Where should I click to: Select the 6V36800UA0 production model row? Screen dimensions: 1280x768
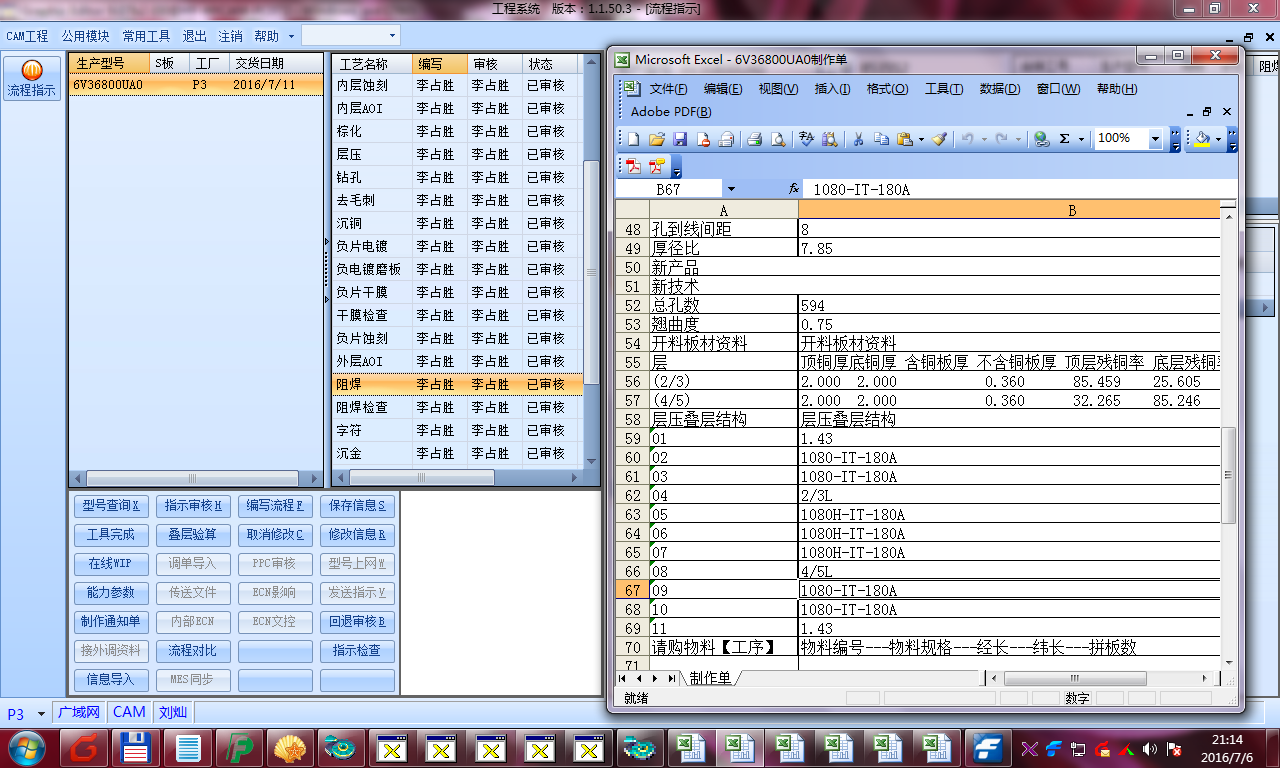[x=195, y=85]
